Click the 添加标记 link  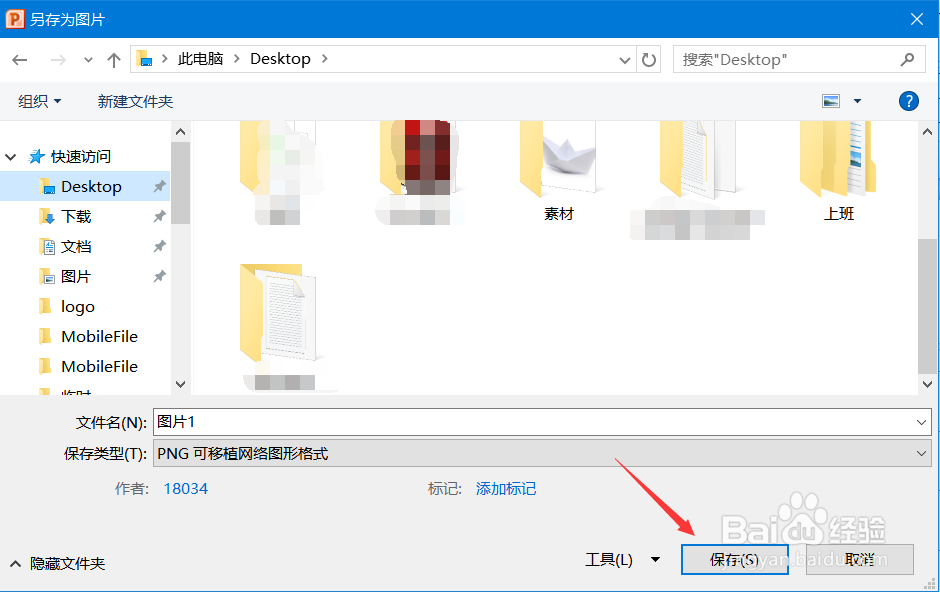point(506,489)
